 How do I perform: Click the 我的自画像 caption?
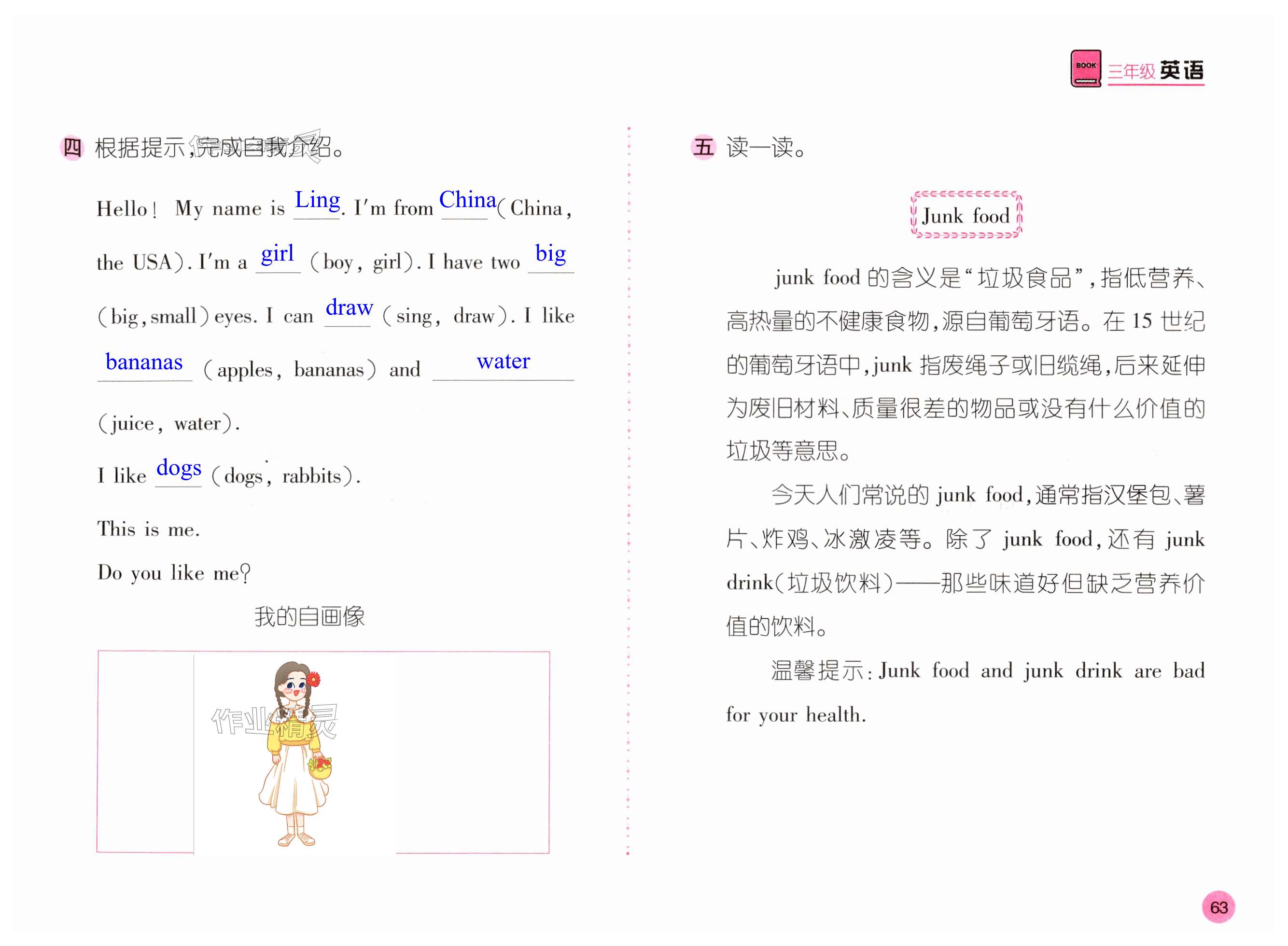(x=309, y=617)
